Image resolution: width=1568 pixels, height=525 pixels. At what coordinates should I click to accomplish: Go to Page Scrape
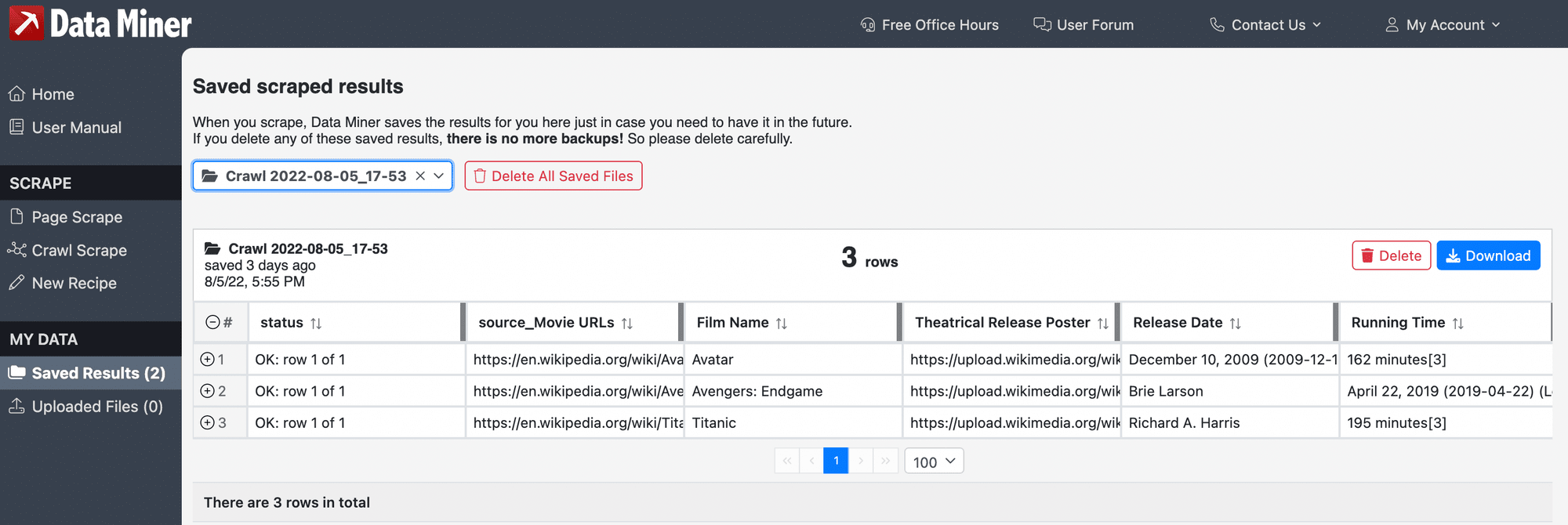66,216
